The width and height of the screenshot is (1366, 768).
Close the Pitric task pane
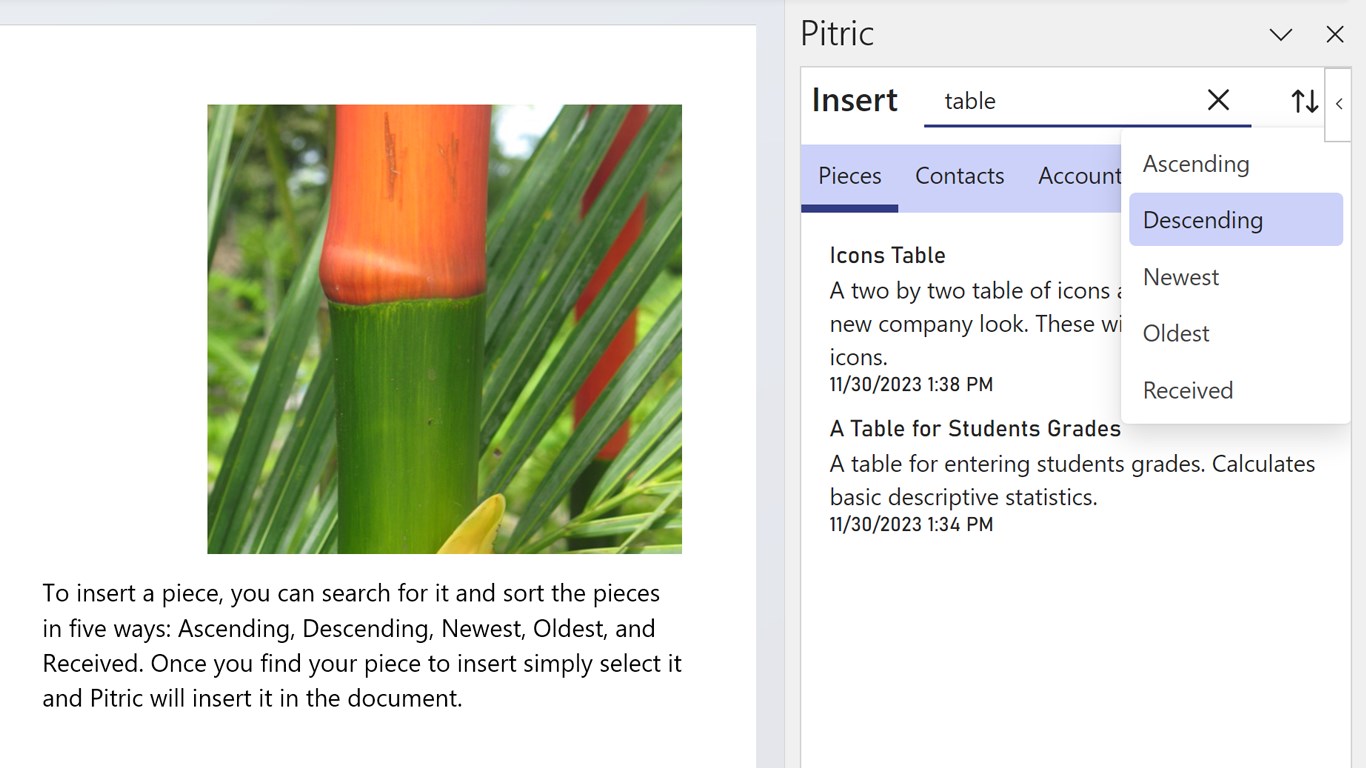[1335, 35]
